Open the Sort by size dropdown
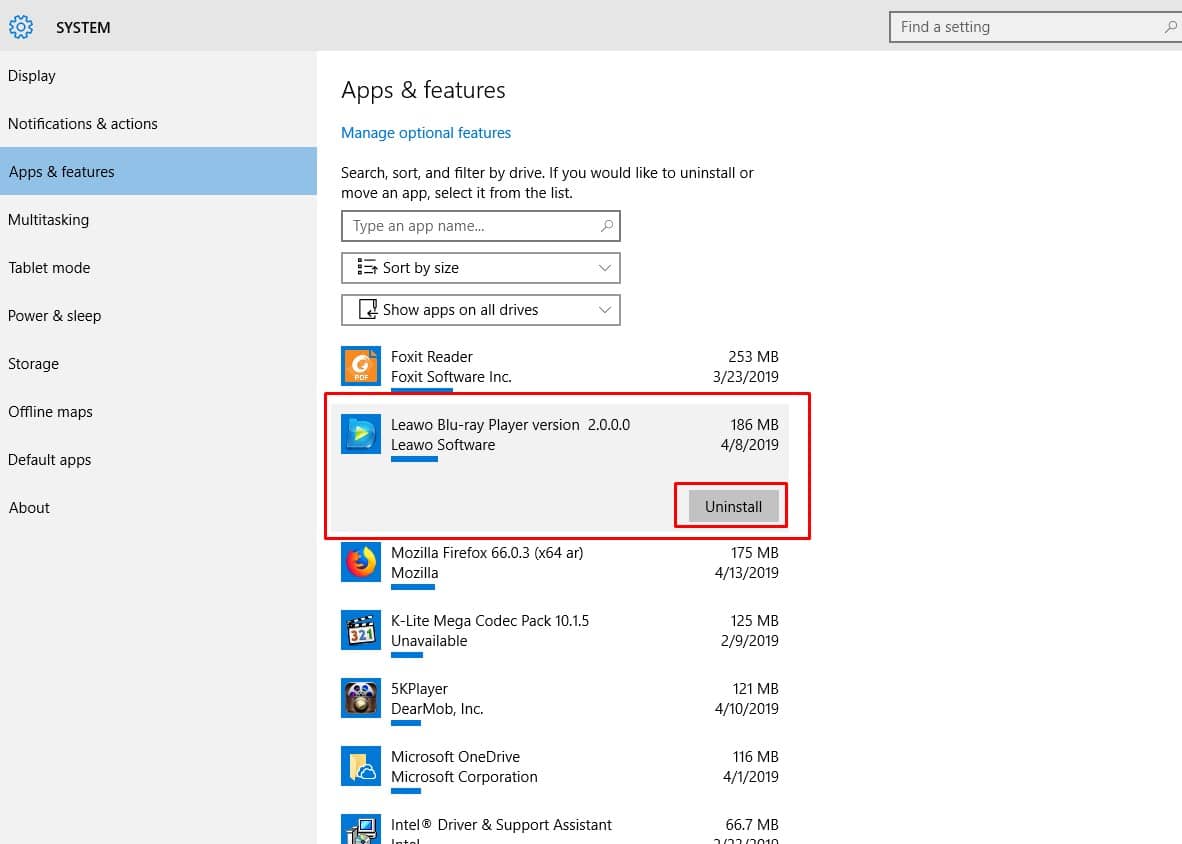The width and height of the screenshot is (1182, 844). coord(480,268)
